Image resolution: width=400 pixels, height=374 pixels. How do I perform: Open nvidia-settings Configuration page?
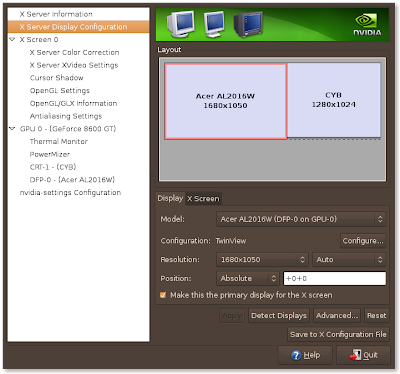click(x=70, y=192)
